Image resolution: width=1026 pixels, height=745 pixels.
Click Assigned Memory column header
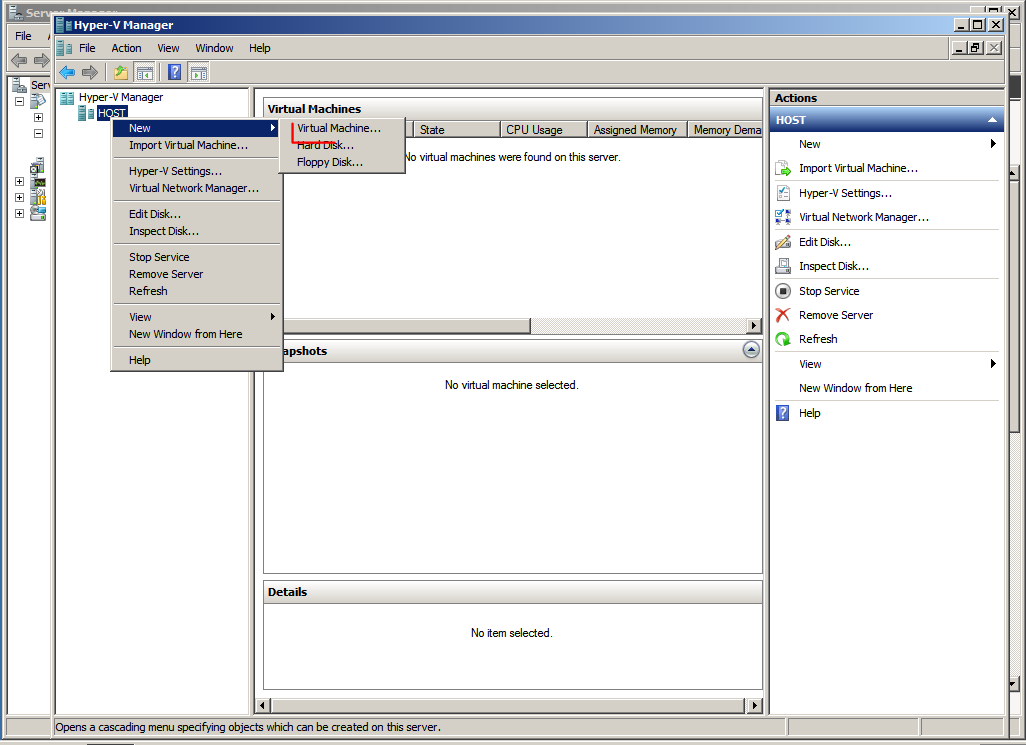click(637, 130)
